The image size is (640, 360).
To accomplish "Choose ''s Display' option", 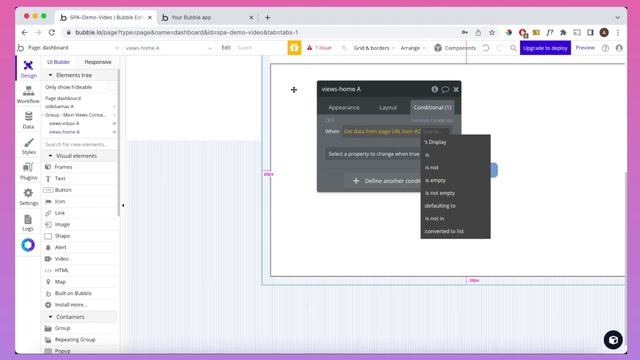I will 456,142.
